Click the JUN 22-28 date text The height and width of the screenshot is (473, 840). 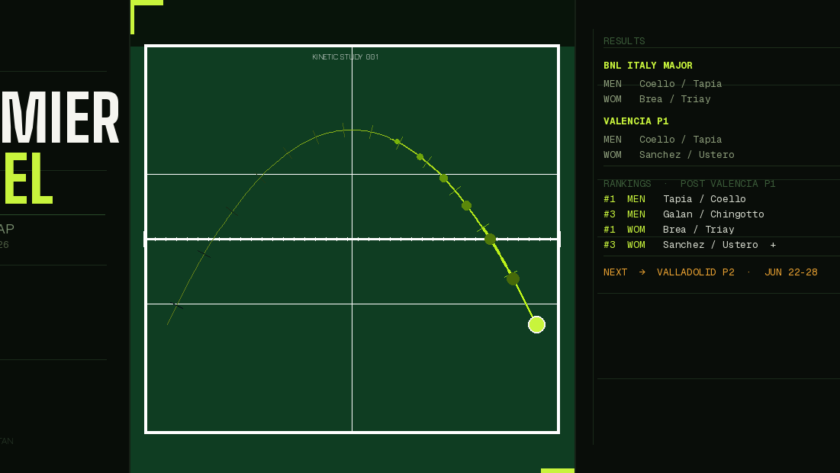click(x=791, y=272)
